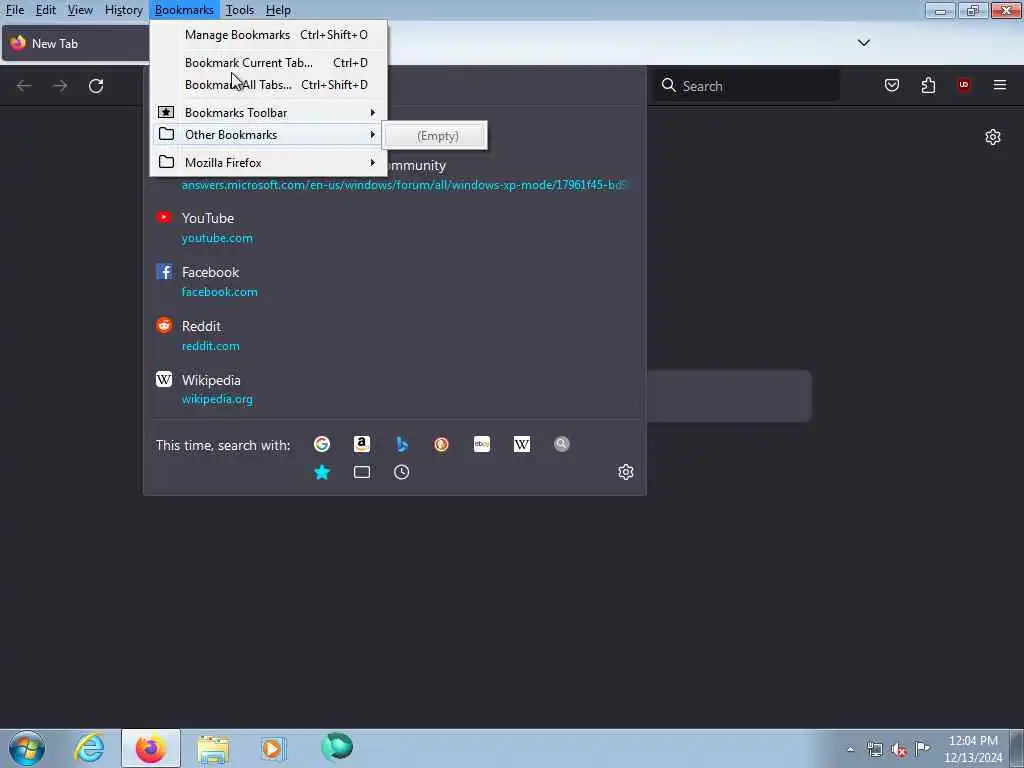Show hidden icons in the system tray
1024x768 pixels.
850,749
